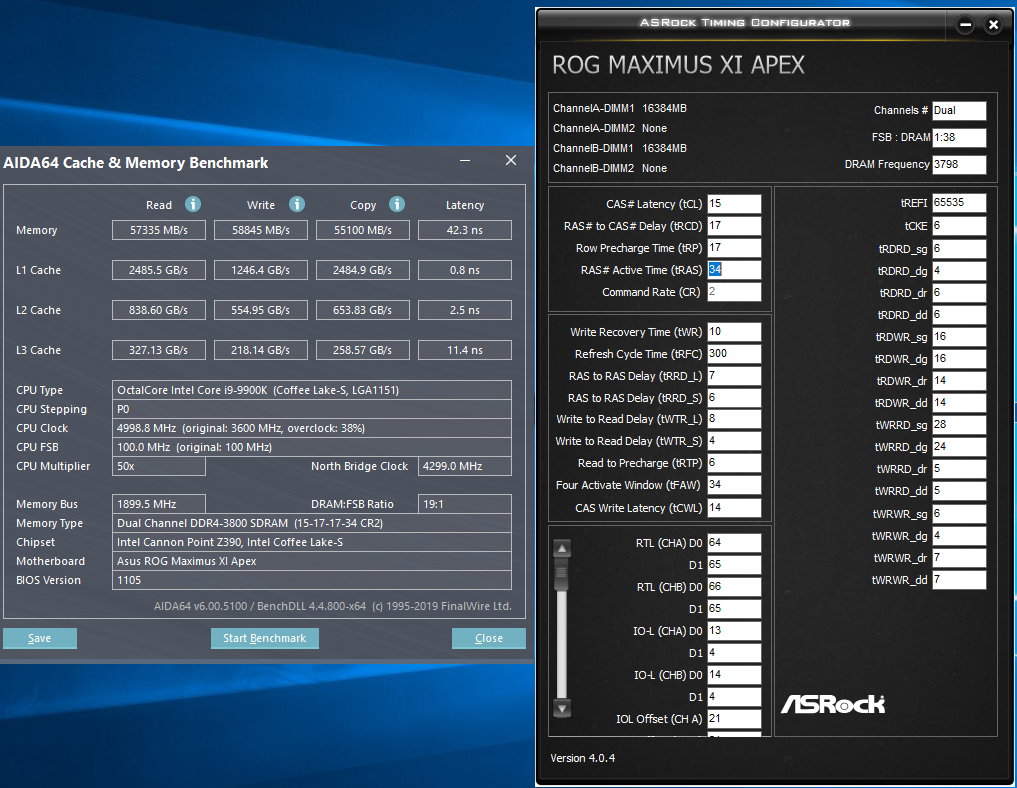1017x788 pixels.
Task: Click Memory Latency value 42.3 ns
Action: click(465, 230)
